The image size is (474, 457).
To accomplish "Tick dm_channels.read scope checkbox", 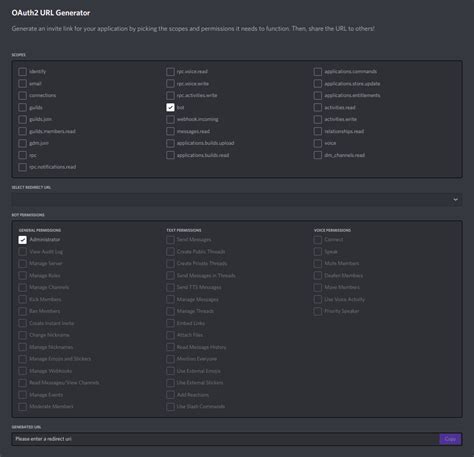I will [318, 155].
